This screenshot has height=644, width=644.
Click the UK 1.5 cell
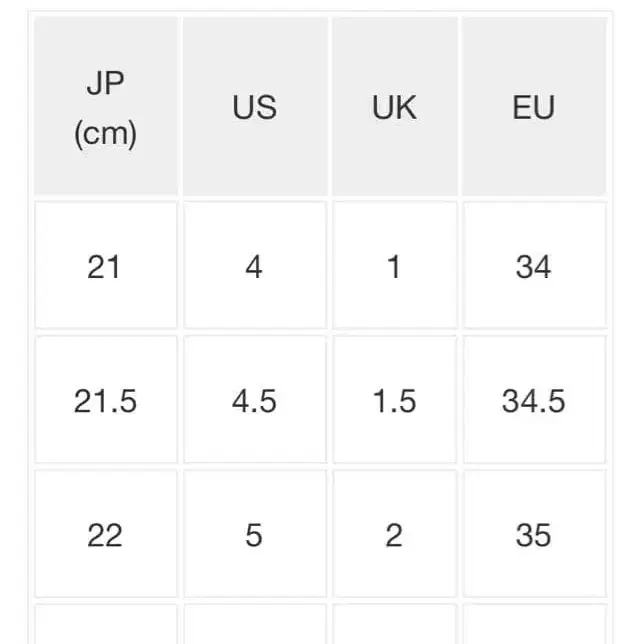(x=394, y=400)
